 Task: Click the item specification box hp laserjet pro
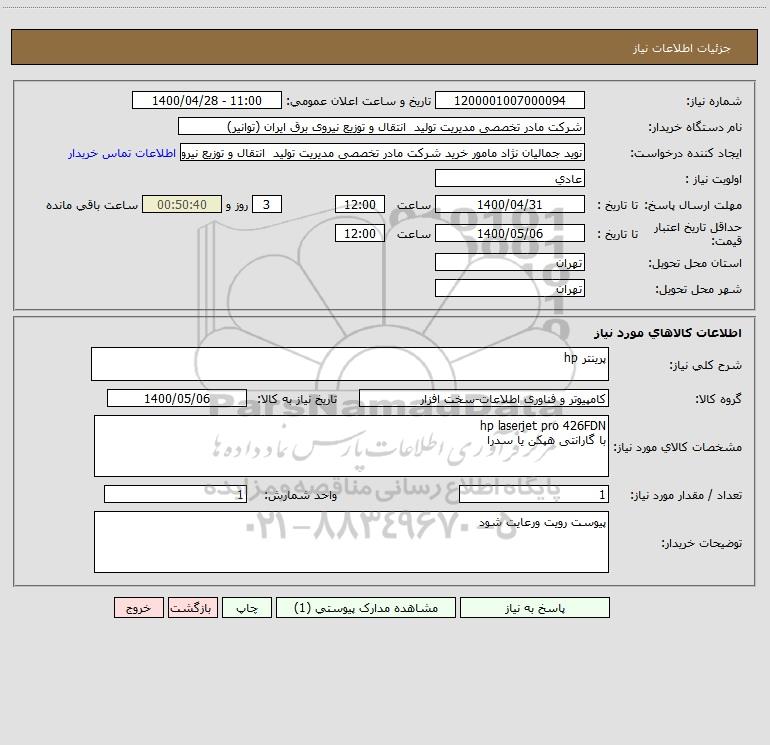[x=351, y=446]
